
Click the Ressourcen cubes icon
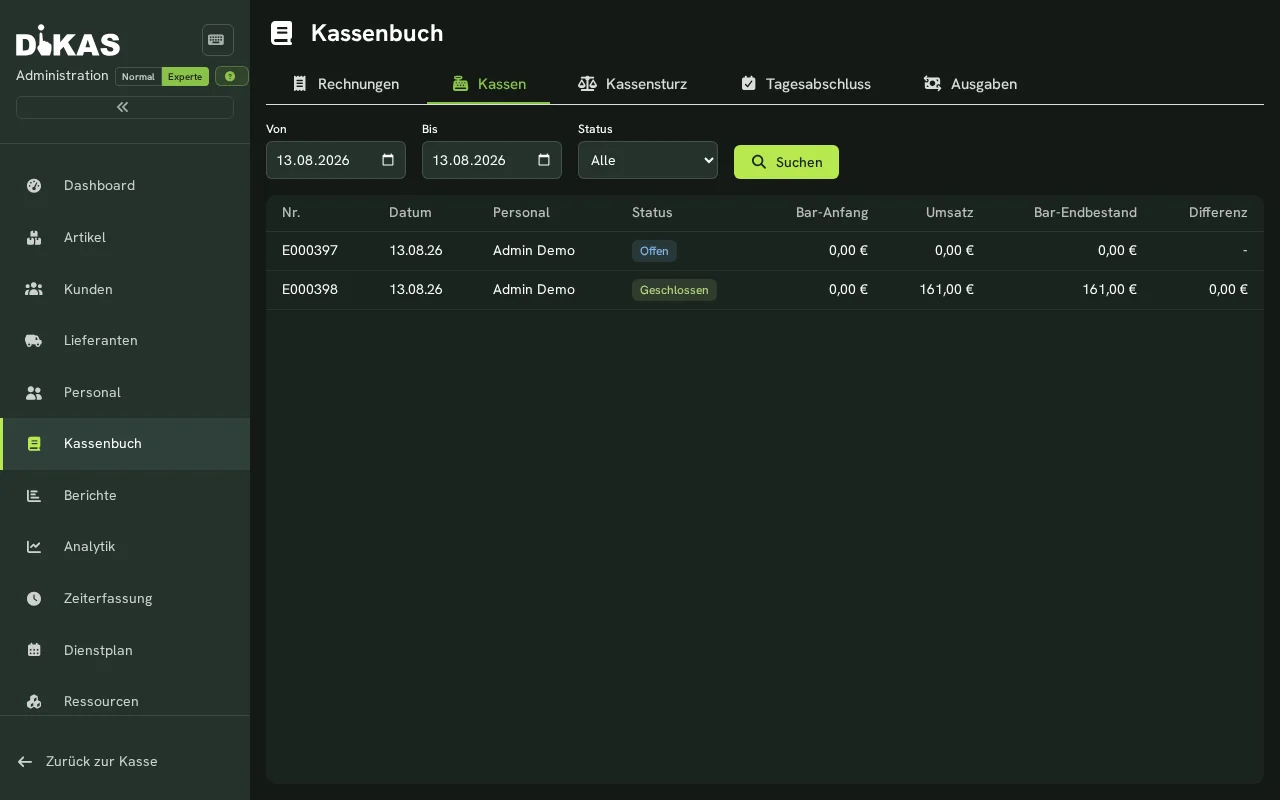[x=34, y=701]
